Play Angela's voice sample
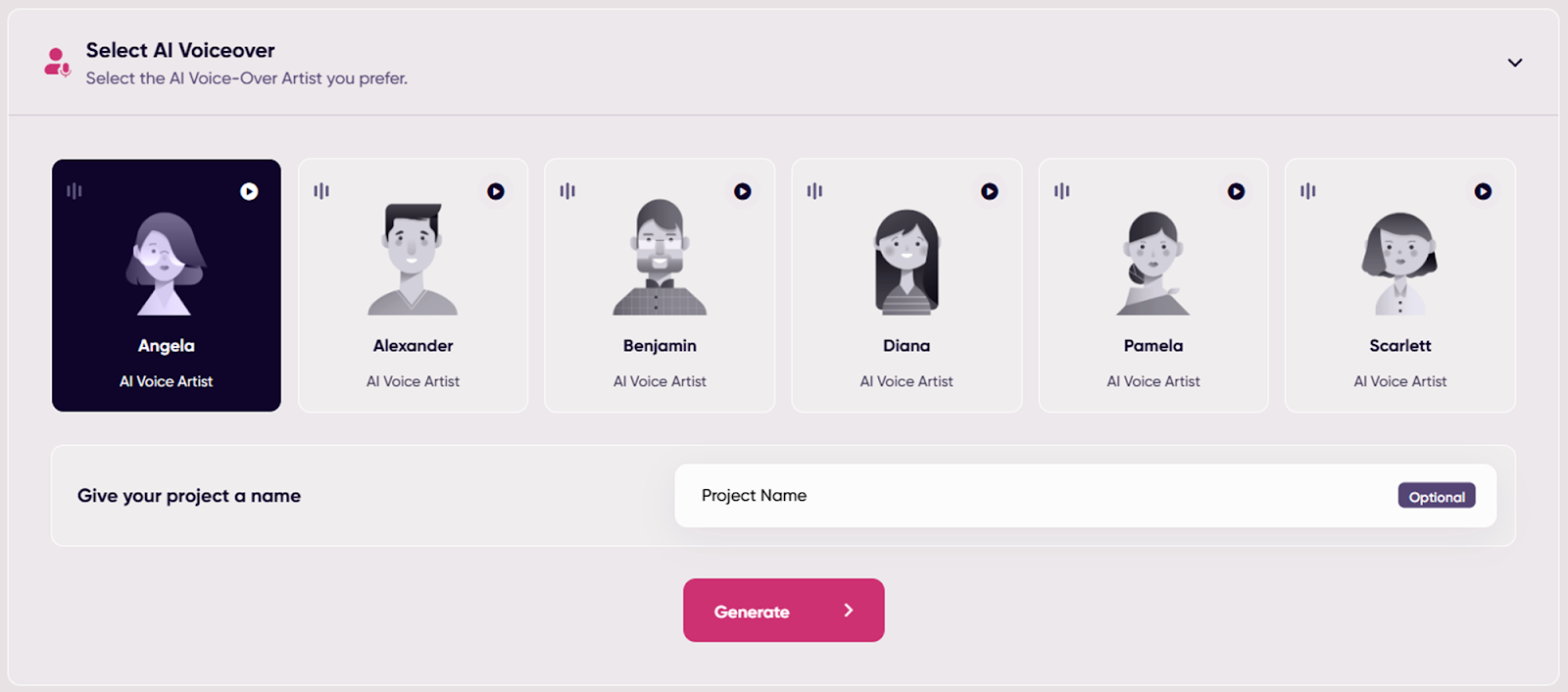This screenshot has width=1568, height=692. [249, 191]
